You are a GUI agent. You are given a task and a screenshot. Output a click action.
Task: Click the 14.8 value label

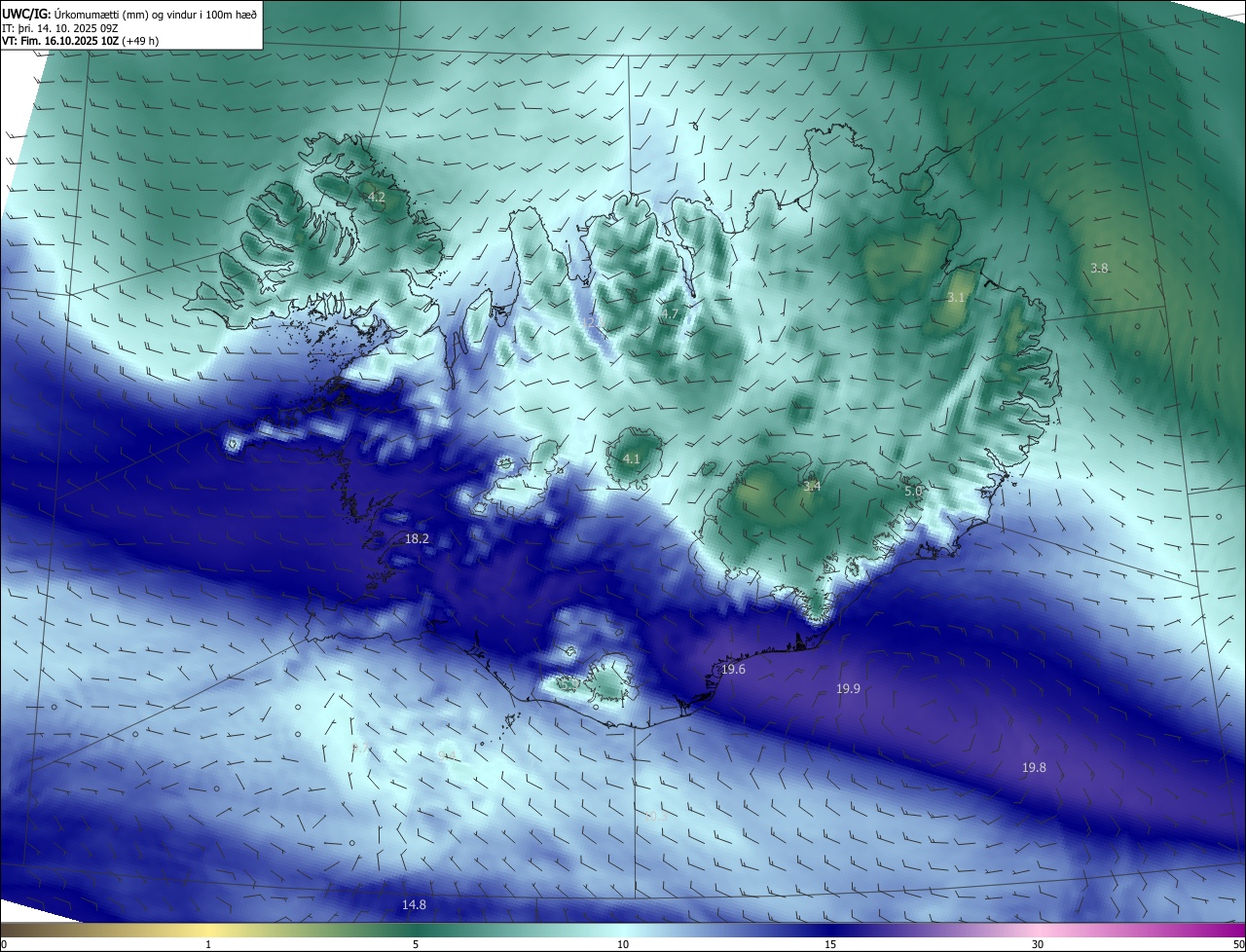pos(414,904)
